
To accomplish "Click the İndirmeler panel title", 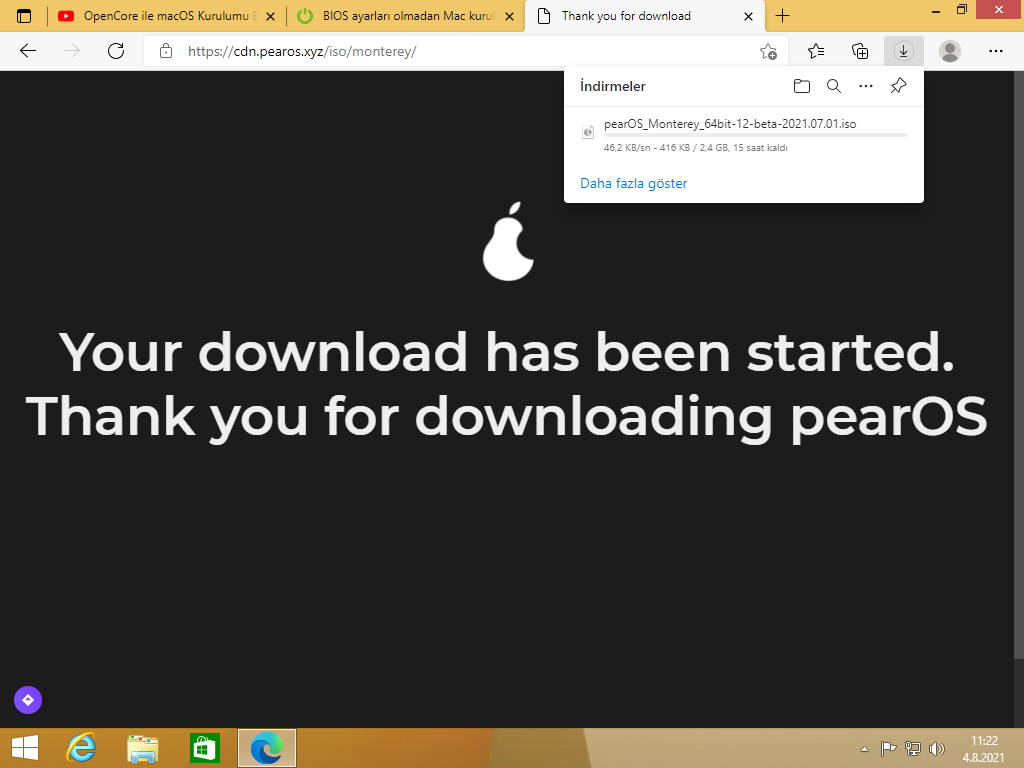I will (613, 86).
